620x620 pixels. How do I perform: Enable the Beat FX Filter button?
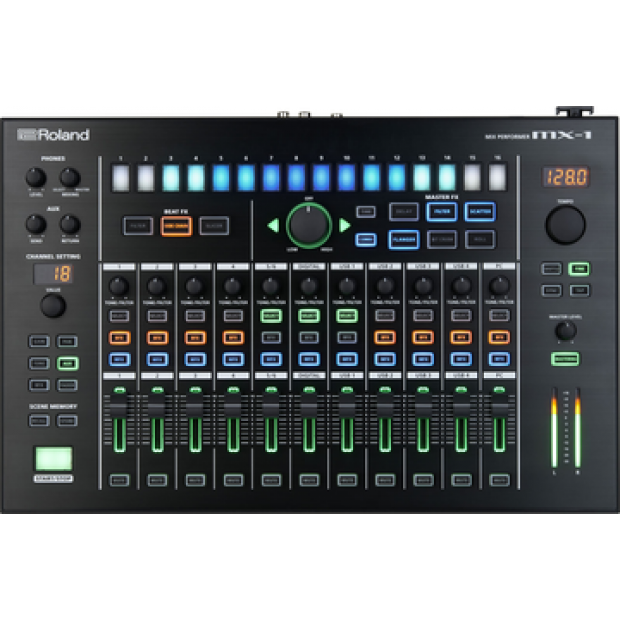[x=138, y=226]
